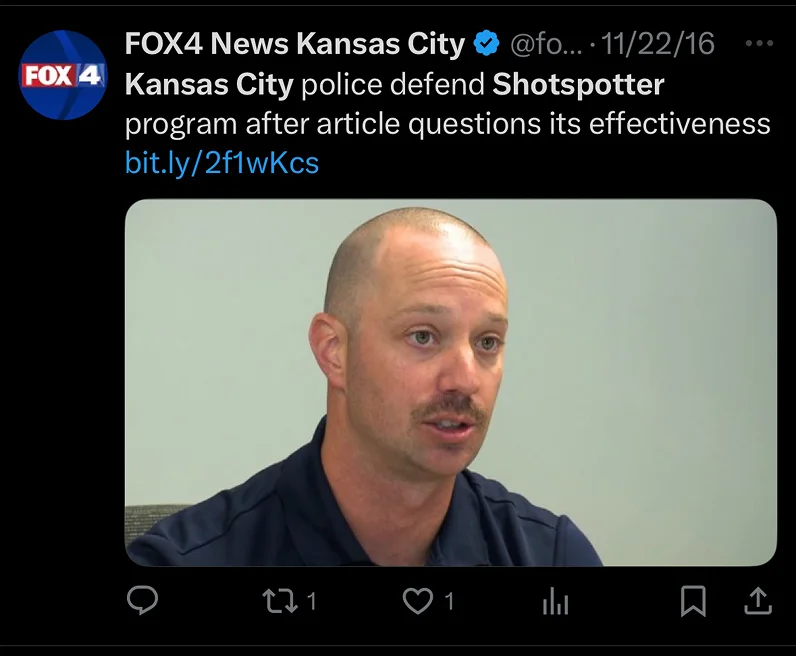
Task: Click the FOX4 circular profile avatar
Action: (62, 75)
